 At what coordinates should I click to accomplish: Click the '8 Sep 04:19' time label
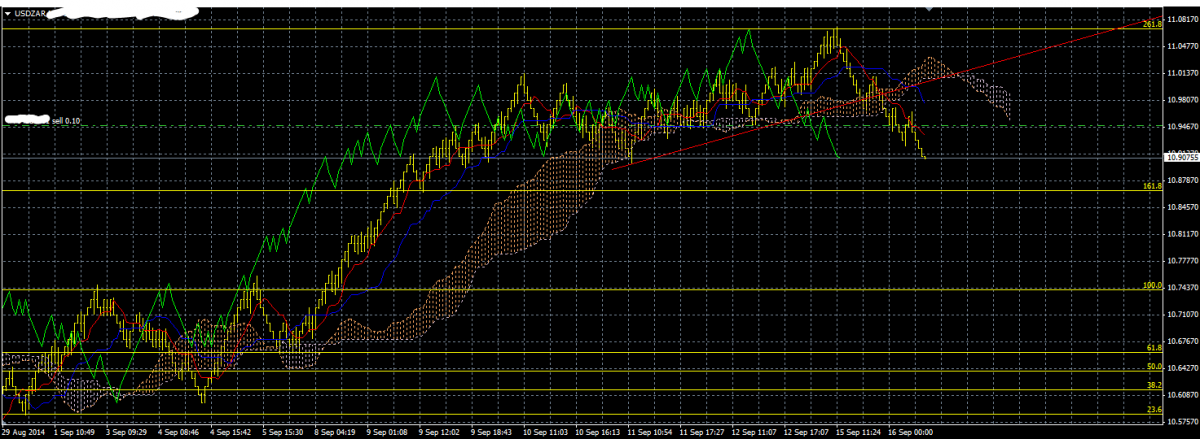coord(335,433)
